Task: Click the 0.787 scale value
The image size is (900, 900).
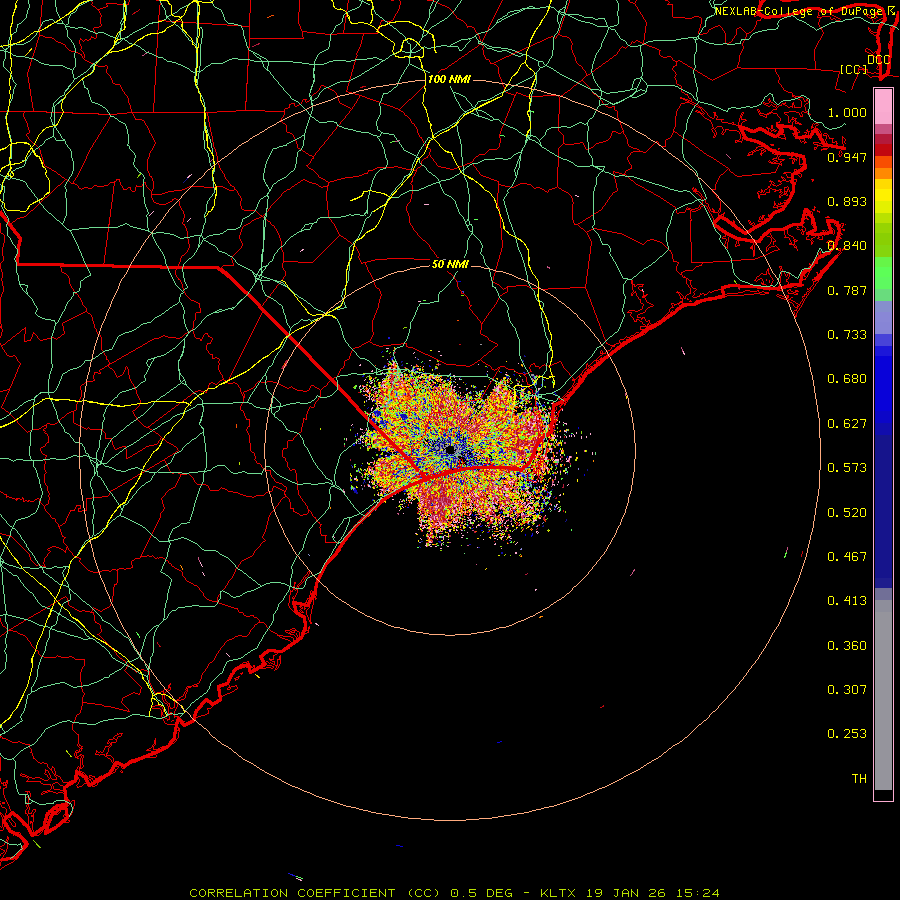Action: click(847, 290)
